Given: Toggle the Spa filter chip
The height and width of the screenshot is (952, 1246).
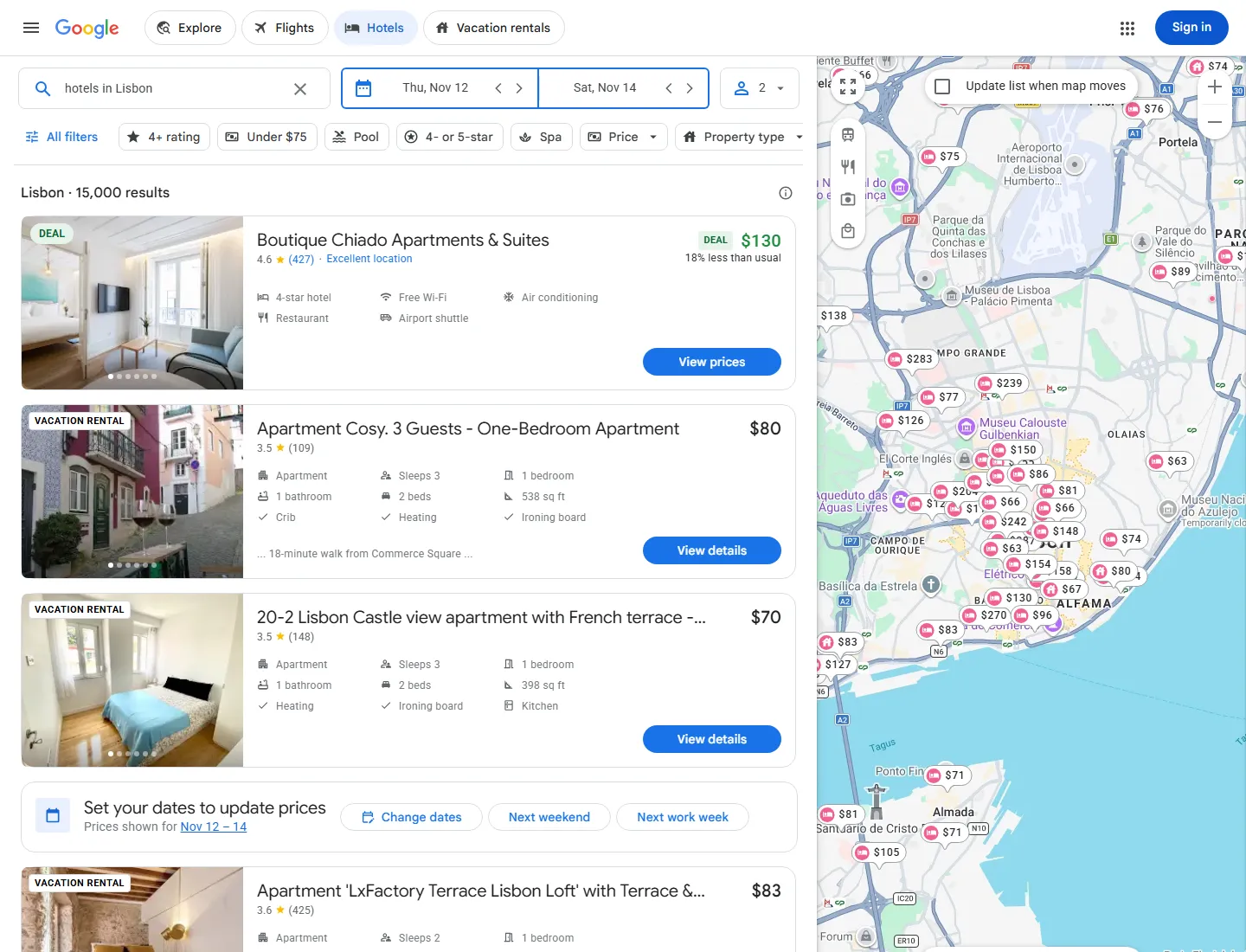Looking at the screenshot, I should click(x=541, y=137).
